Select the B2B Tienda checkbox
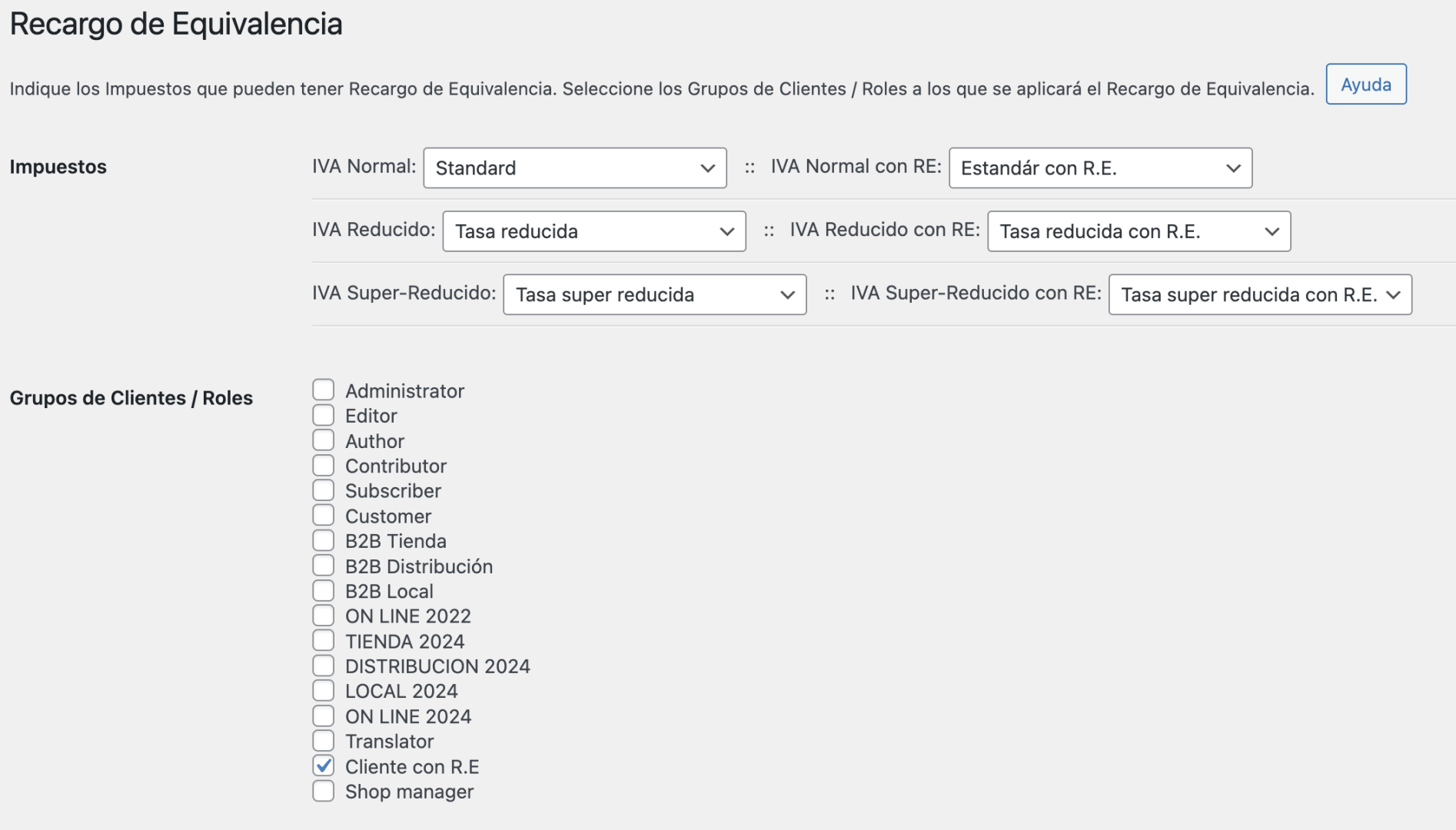 click(x=324, y=541)
